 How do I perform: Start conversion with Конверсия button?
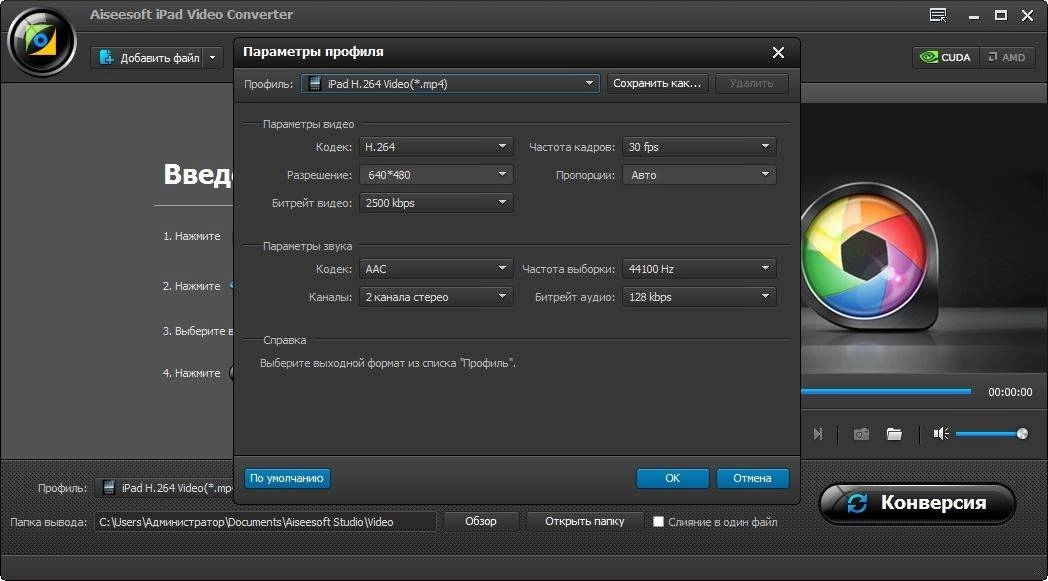(x=917, y=503)
